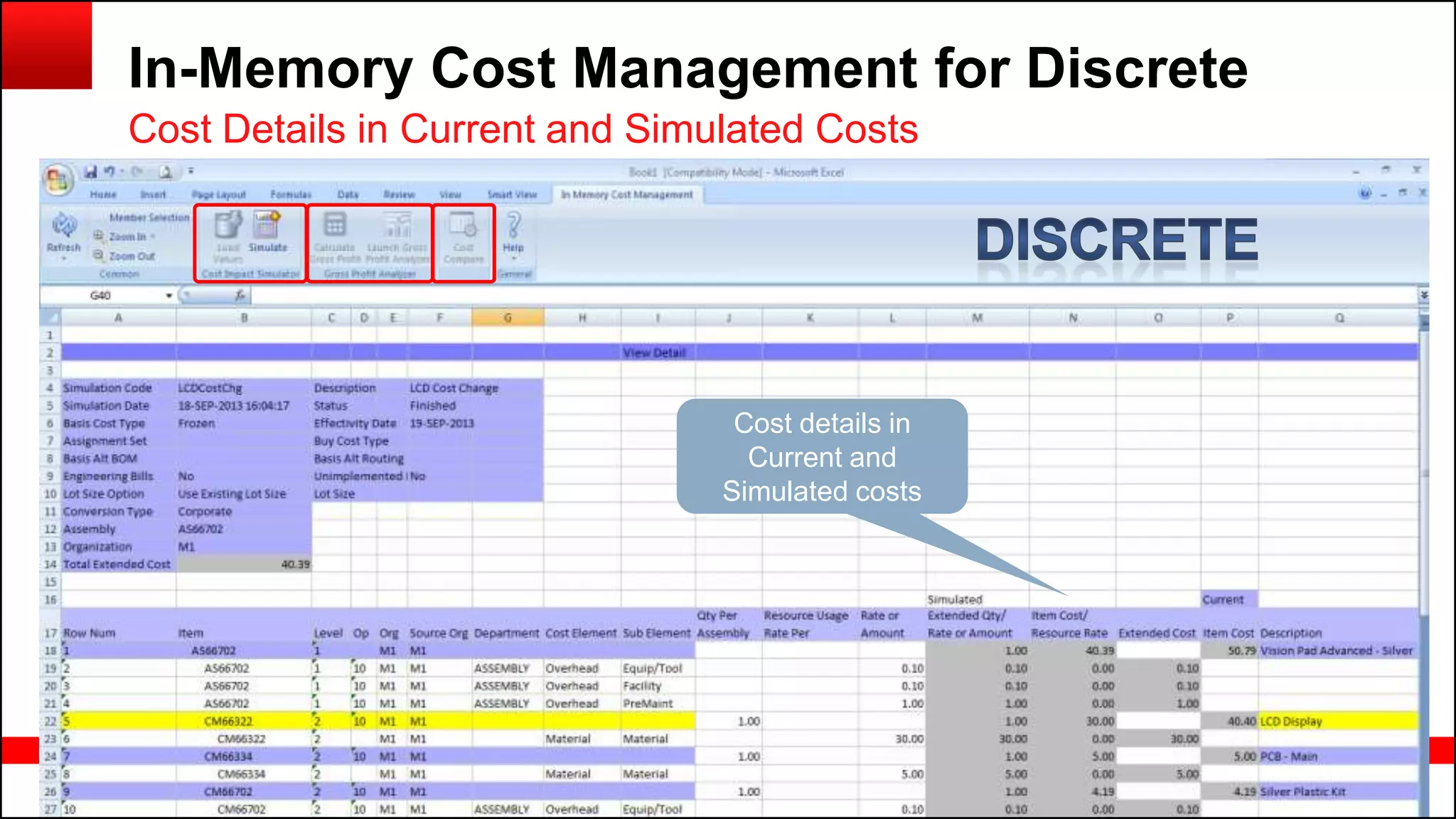Viewport: 1456px width, 819px height.
Task: Open the Name Box dropdown arrow
Action: pyautogui.click(x=169, y=295)
